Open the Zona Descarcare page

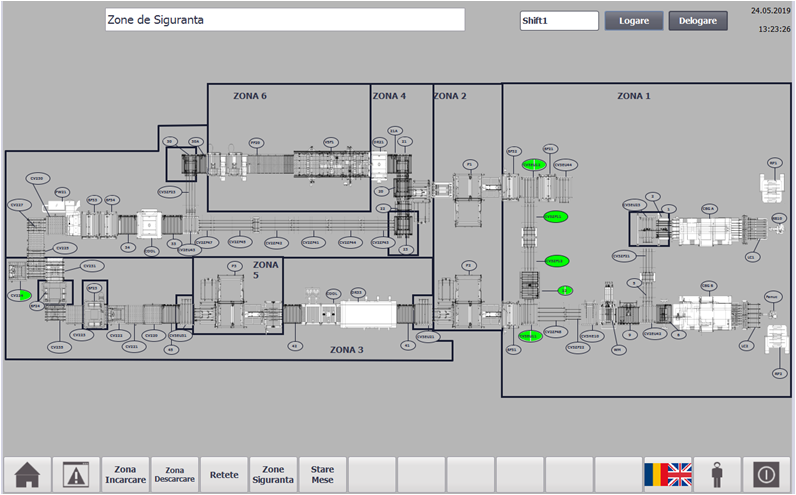(x=174, y=475)
